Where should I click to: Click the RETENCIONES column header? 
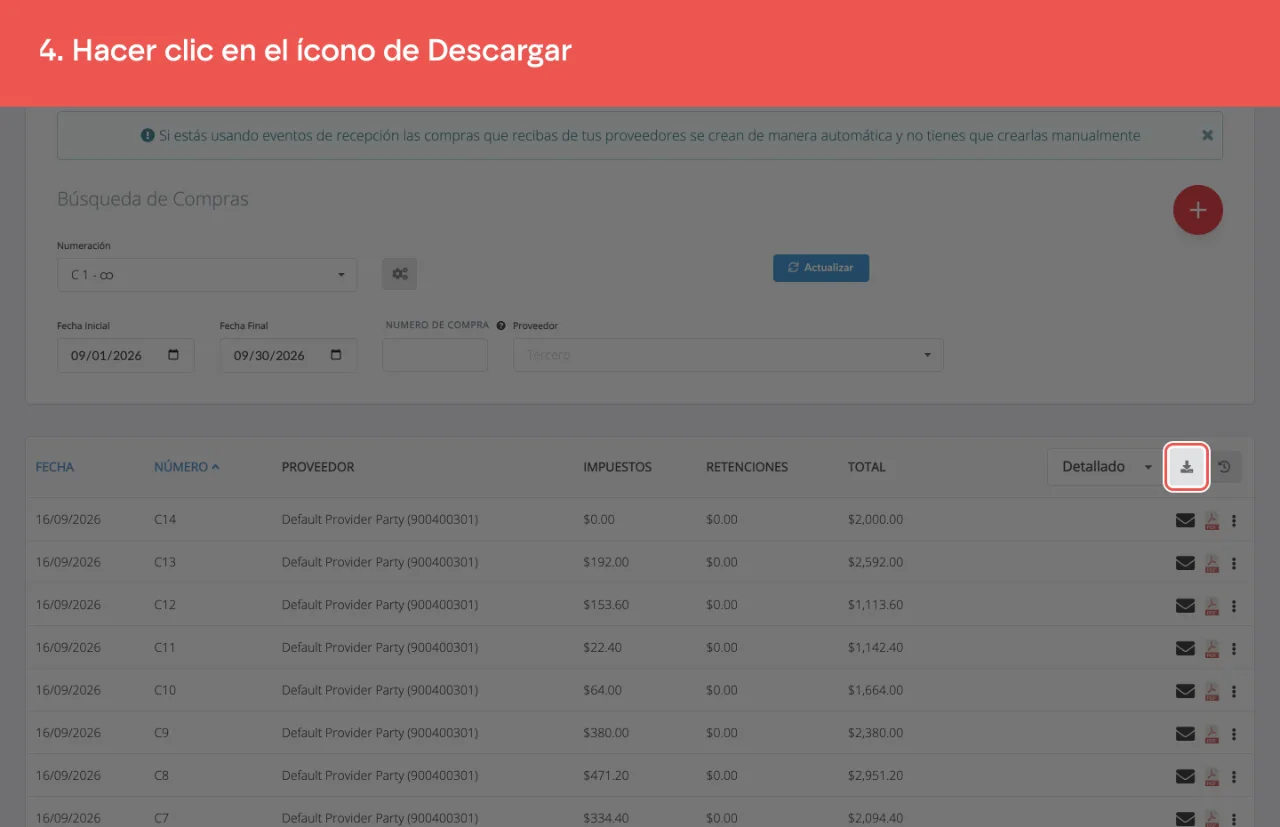point(747,467)
